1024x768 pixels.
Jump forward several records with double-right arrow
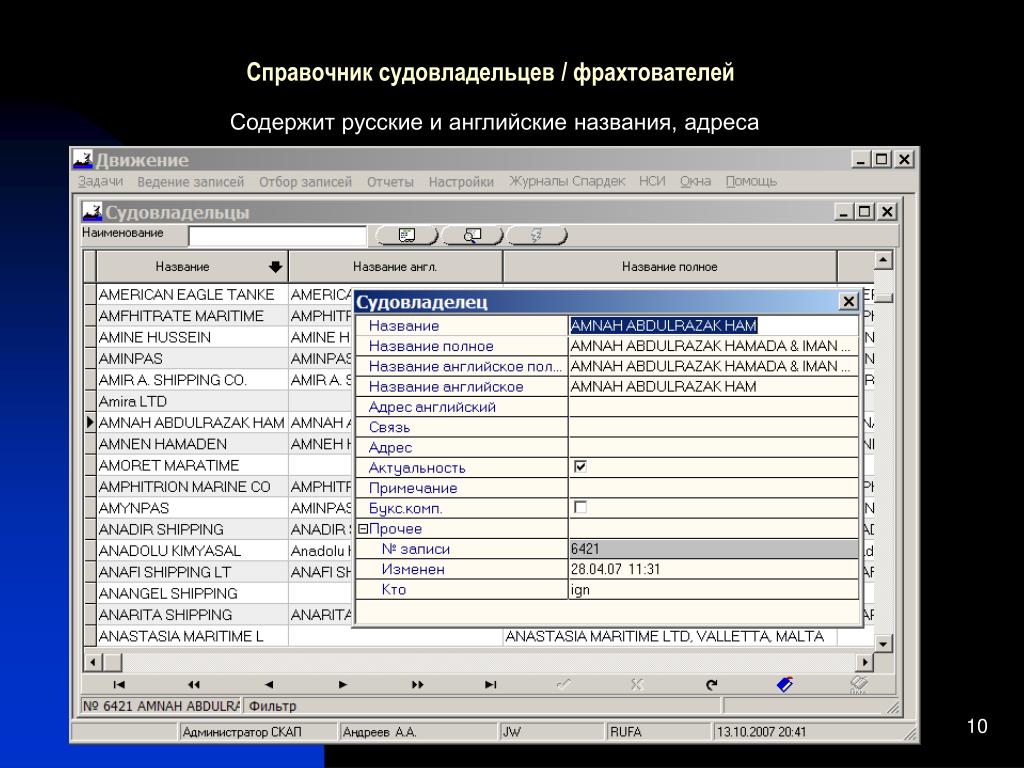pyautogui.click(x=417, y=684)
